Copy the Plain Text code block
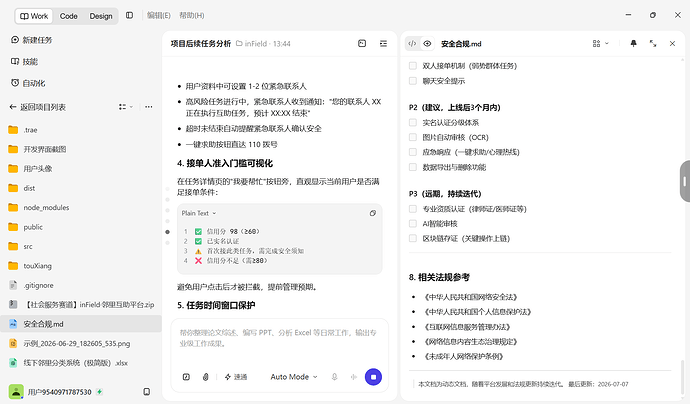This screenshot has height=404, width=690. 373,213
